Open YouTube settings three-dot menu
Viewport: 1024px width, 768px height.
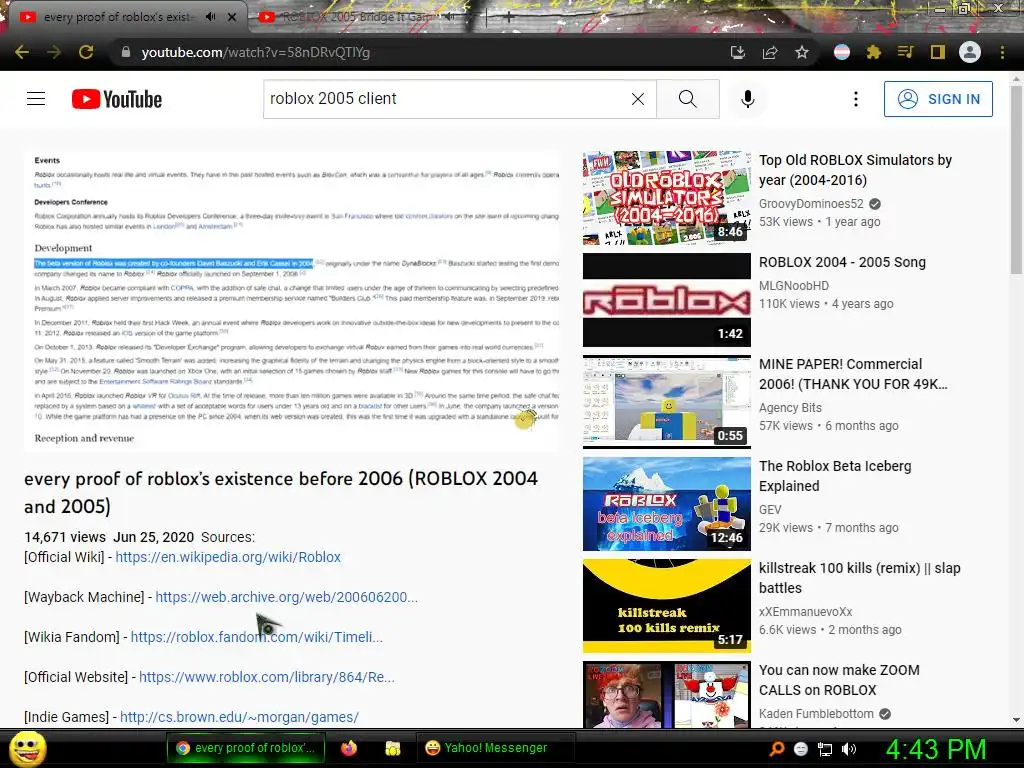(856, 99)
